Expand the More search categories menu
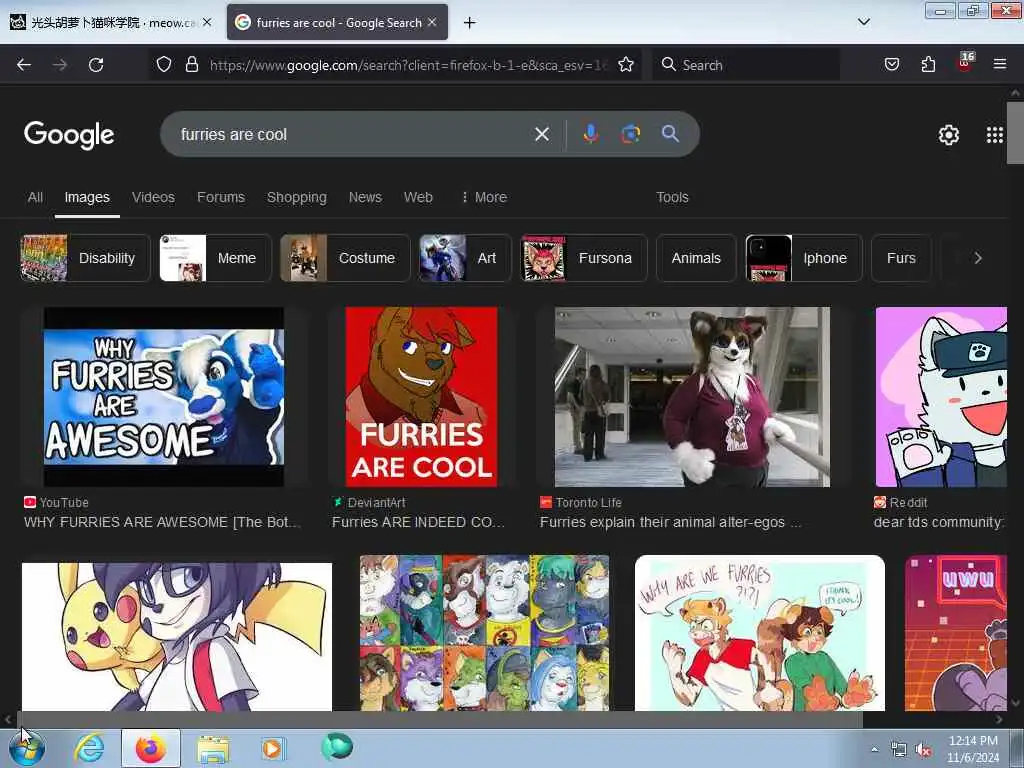Viewport: 1024px width, 768px height. tap(484, 197)
